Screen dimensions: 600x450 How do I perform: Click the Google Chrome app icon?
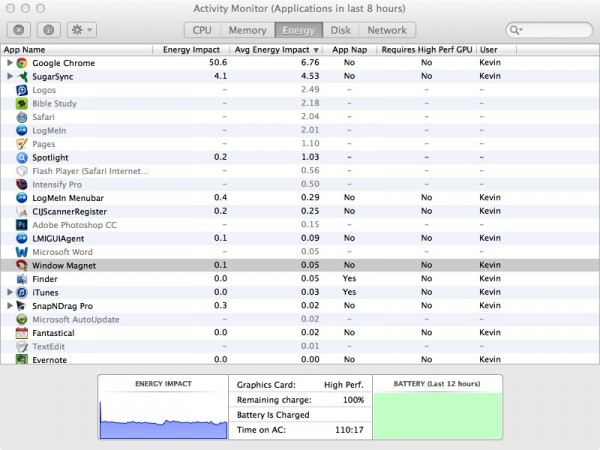click(x=22, y=63)
